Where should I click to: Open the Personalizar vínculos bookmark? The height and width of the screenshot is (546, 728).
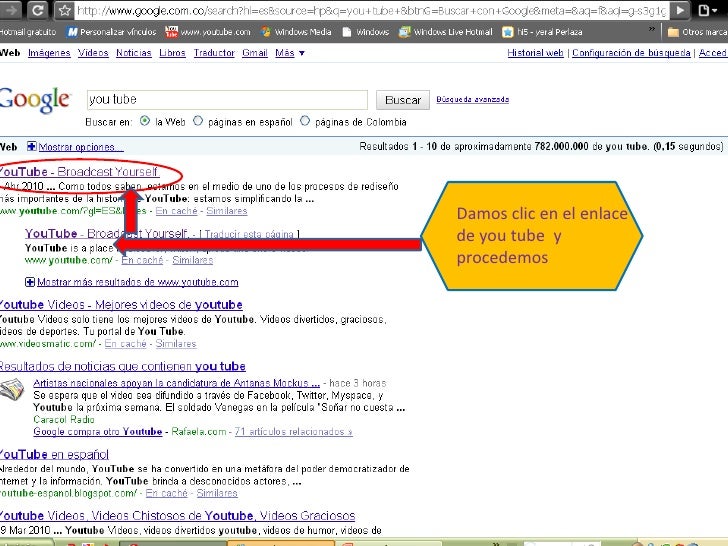click(x=111, y=32)
